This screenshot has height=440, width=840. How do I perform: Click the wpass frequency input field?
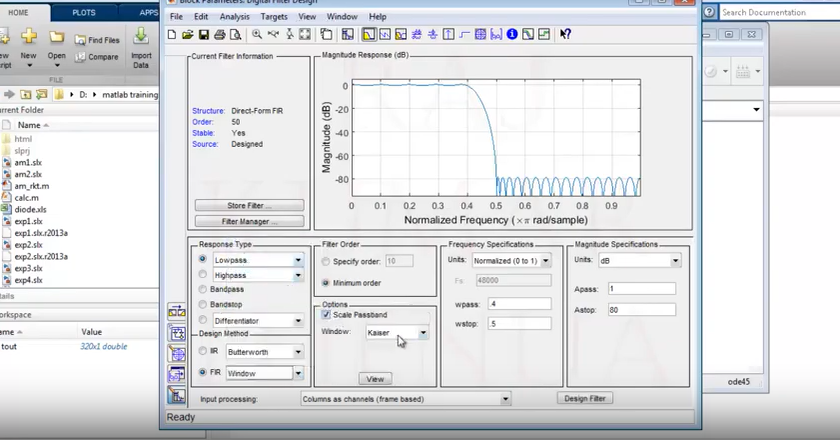tap(519, 304)
